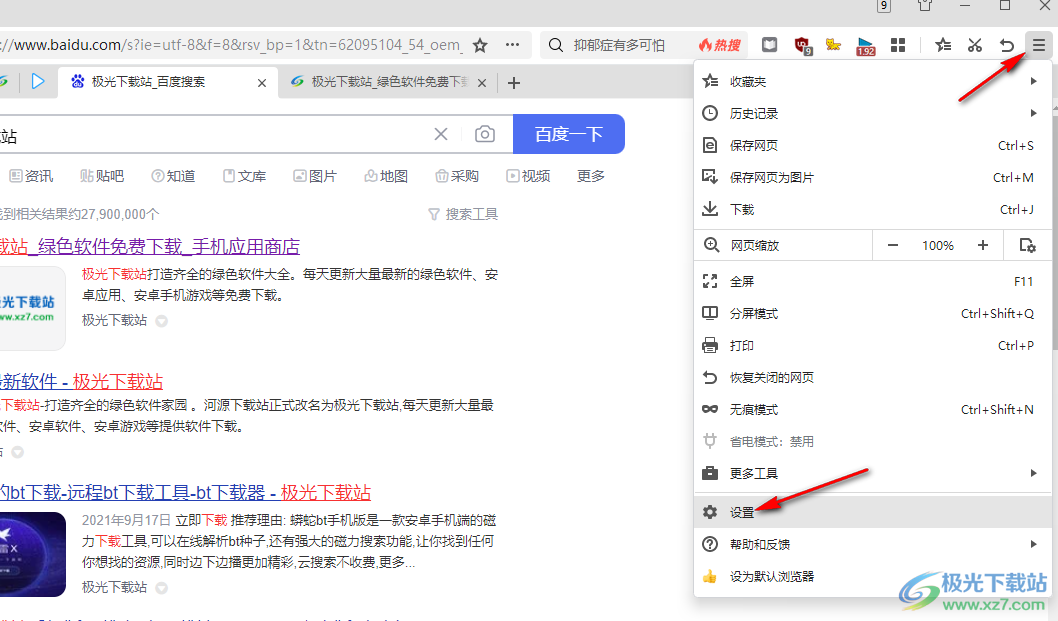Open the bt下载-远程bt下载工具 result link

pos(186,493)
